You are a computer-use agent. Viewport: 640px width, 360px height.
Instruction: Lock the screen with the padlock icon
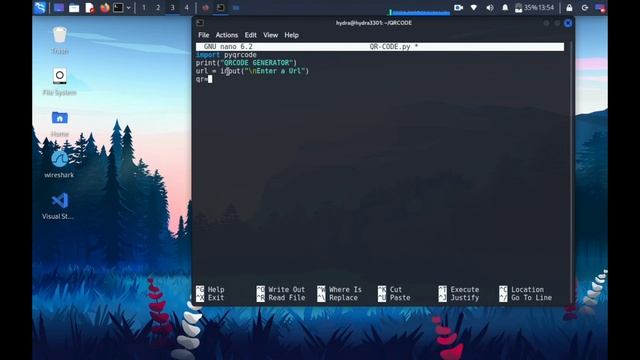(569, 7)
